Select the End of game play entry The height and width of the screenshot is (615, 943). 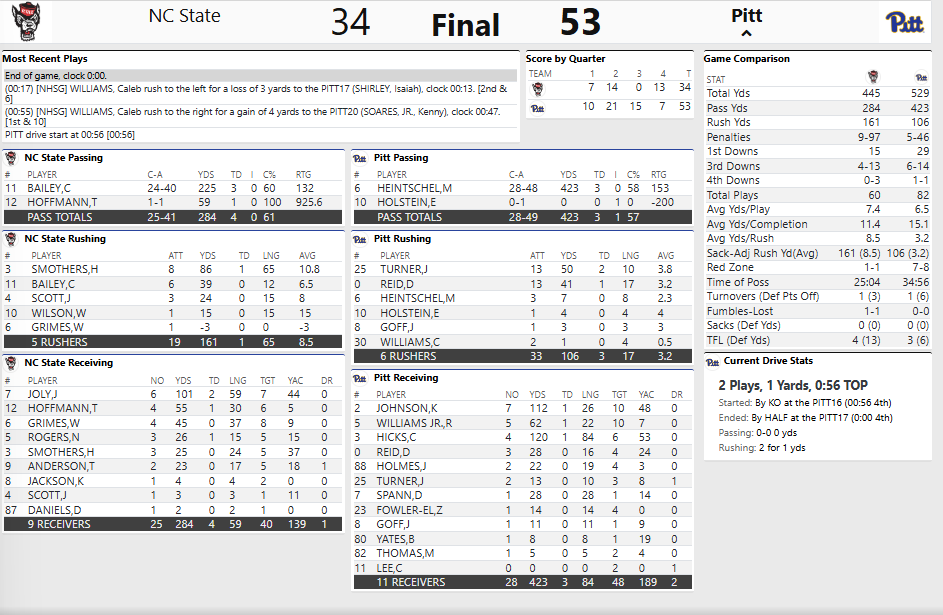260,75
